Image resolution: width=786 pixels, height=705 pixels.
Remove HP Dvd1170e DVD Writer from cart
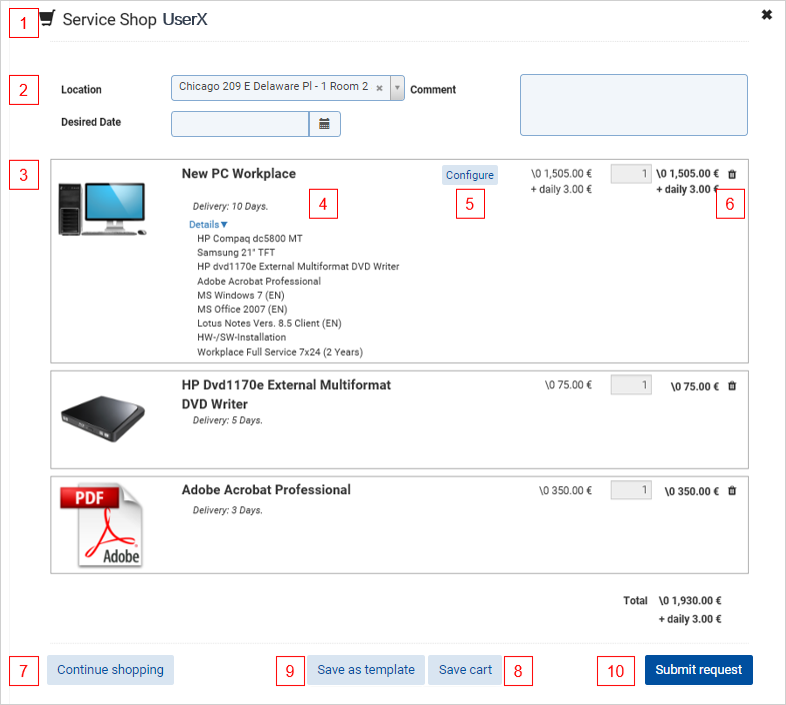(732, 386)
